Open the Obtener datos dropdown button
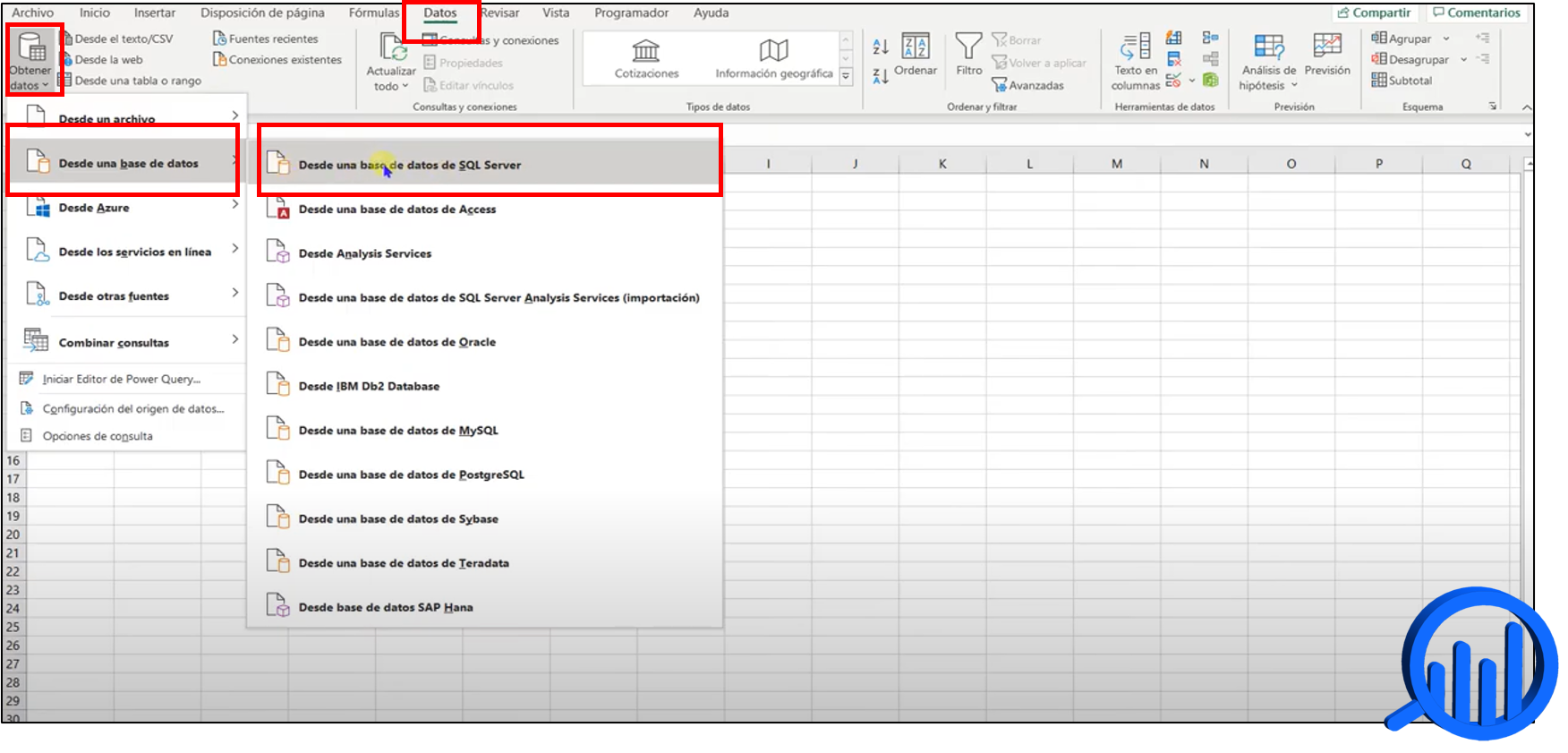1568x753 pixels. [31, 60]
